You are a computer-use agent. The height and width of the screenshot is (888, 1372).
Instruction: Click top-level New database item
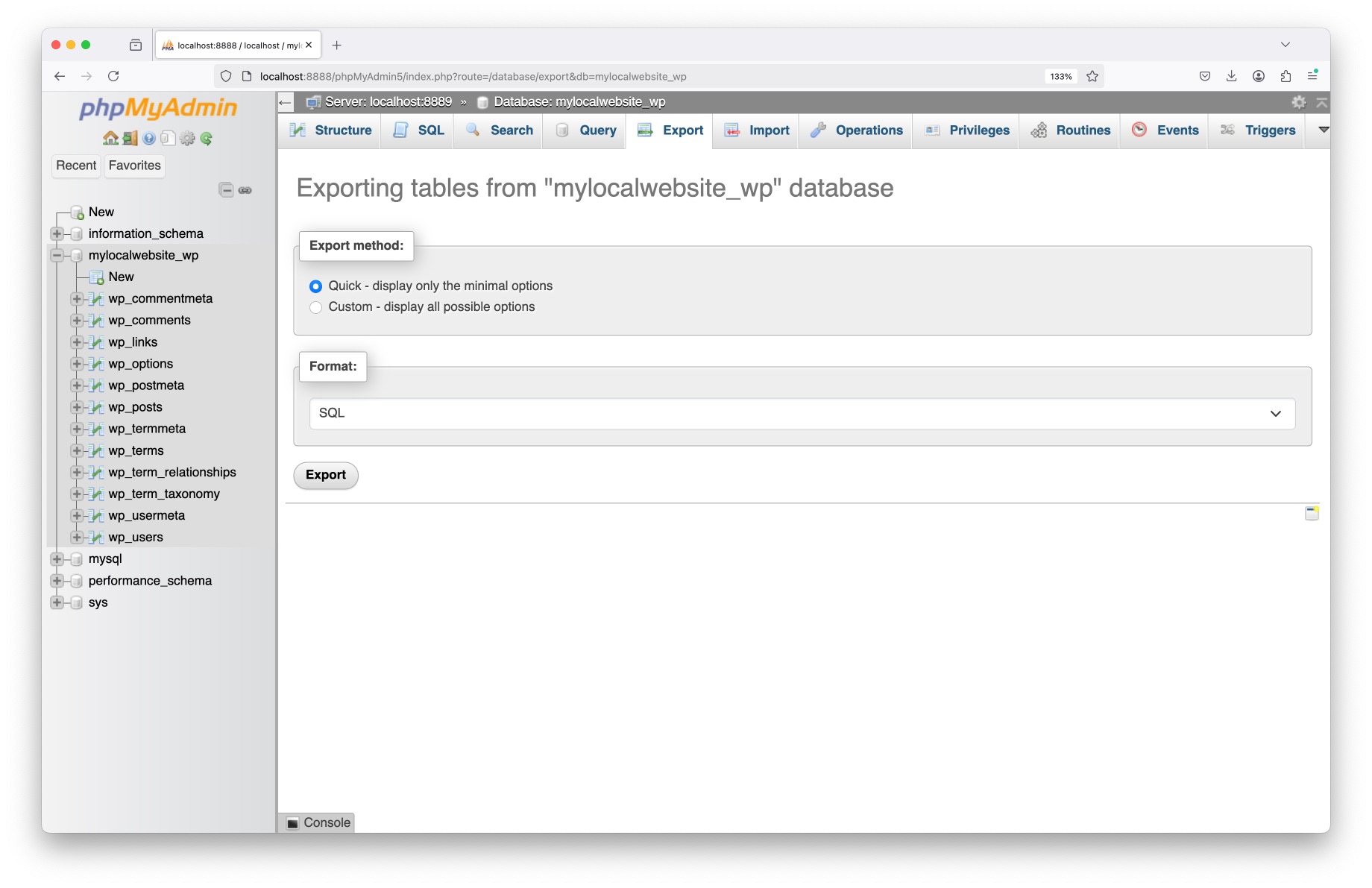point(101,212)
